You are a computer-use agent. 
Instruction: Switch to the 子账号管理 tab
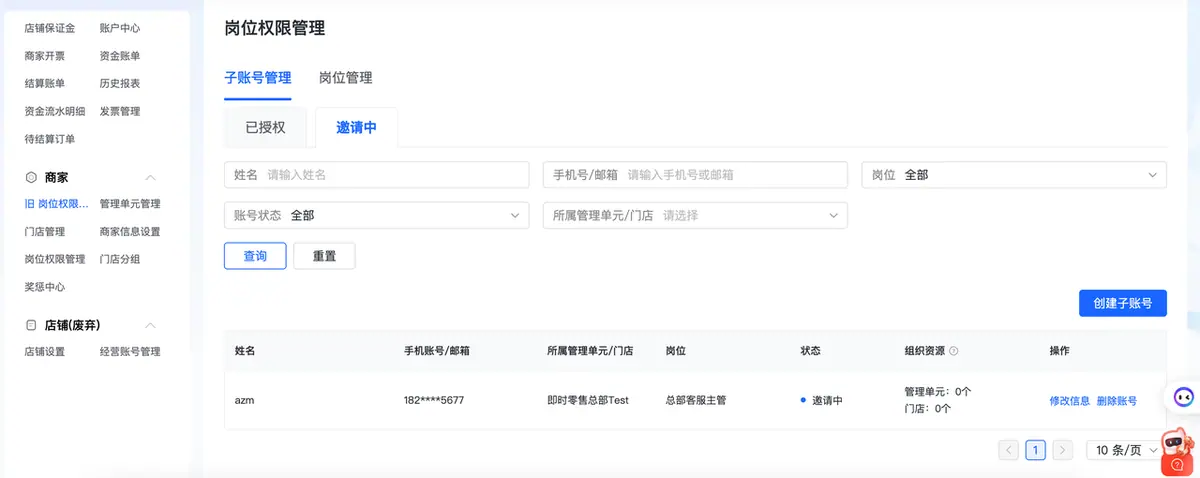(x=258, y=77)
